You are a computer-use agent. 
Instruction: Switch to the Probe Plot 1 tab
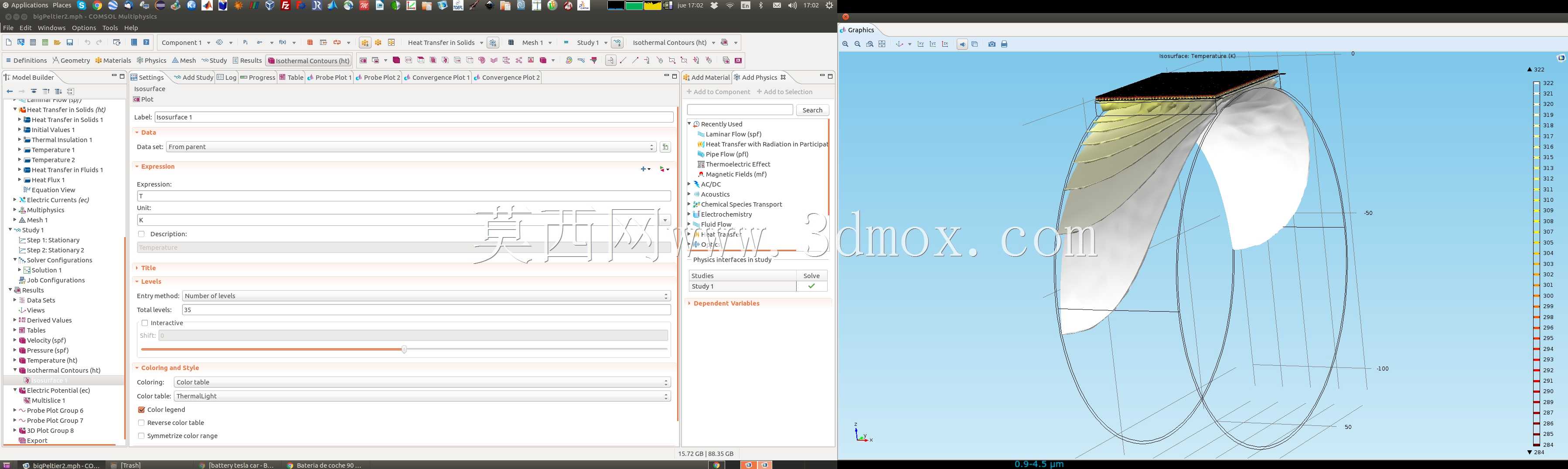tap(329, 77)
